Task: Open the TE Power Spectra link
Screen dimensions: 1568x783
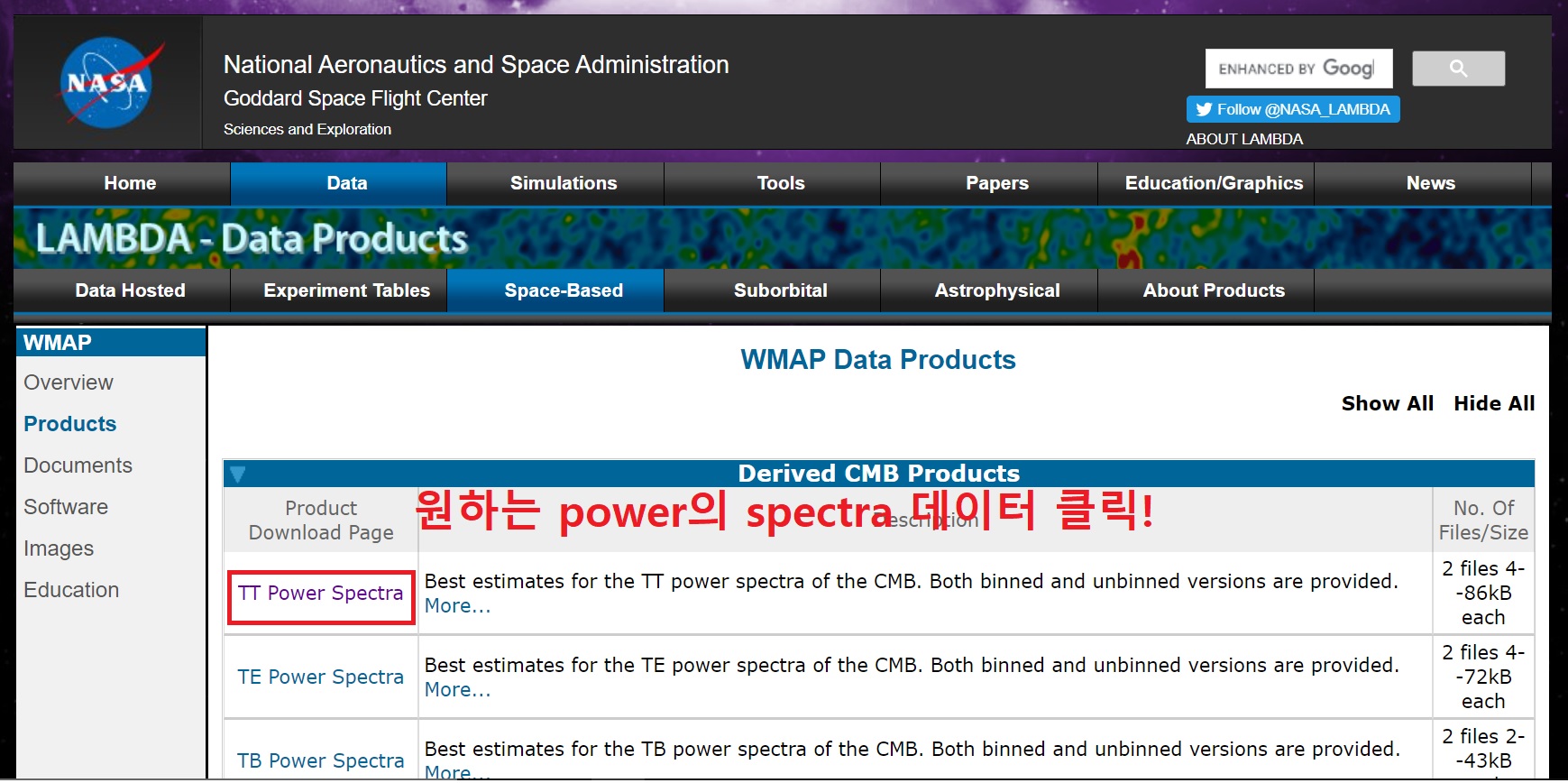Action: pyautogui.click(x=321, y=677)
